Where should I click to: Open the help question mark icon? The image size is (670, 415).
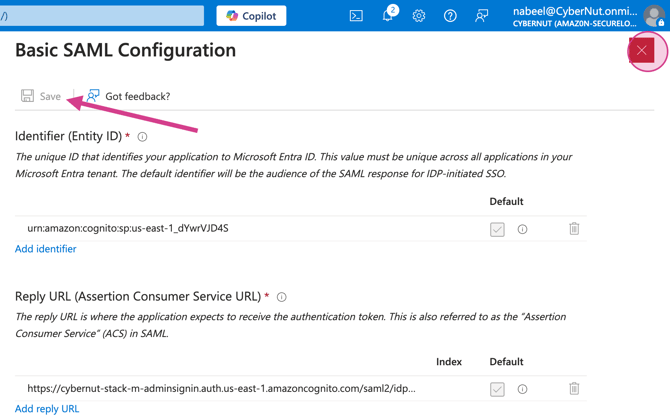(x=450, y=16)
